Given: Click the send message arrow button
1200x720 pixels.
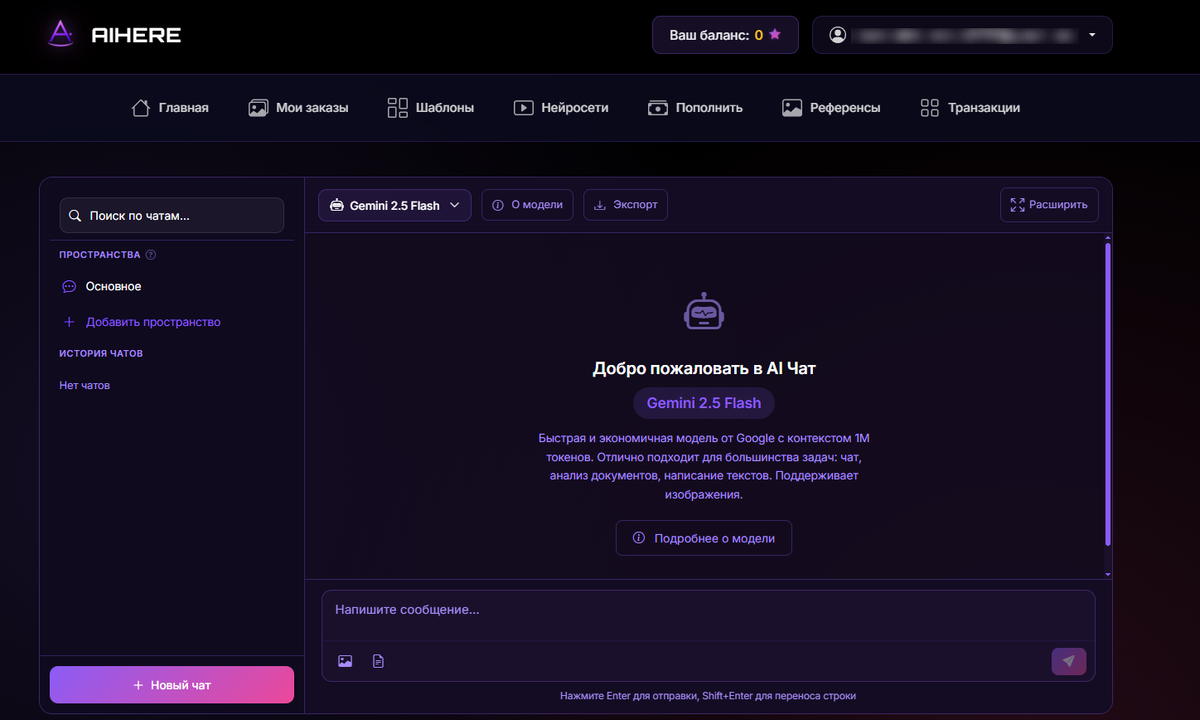Looking at the screenshot, I should pos(1069,661).
